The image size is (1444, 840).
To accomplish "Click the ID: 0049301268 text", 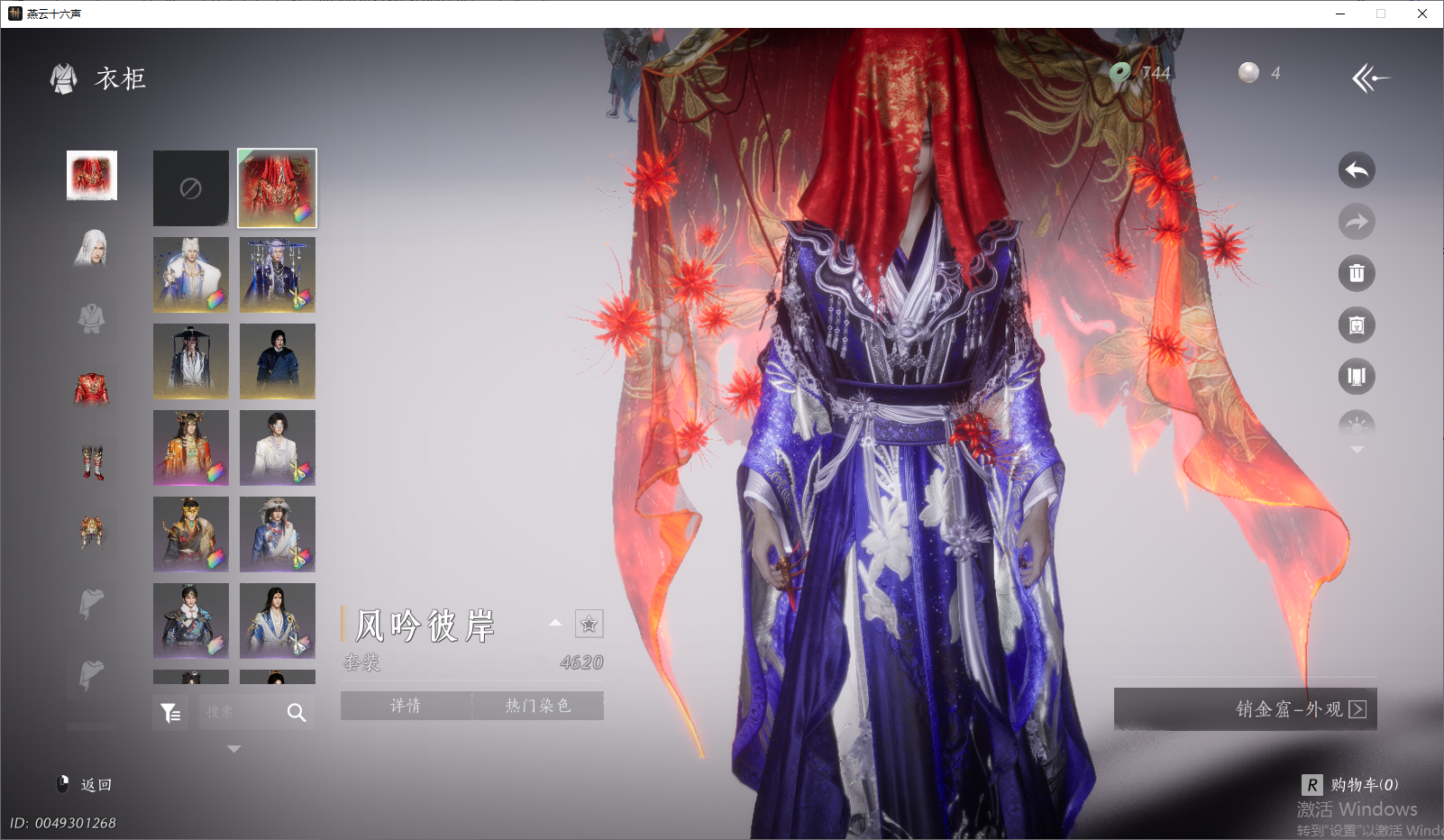I will click(63, 823).
